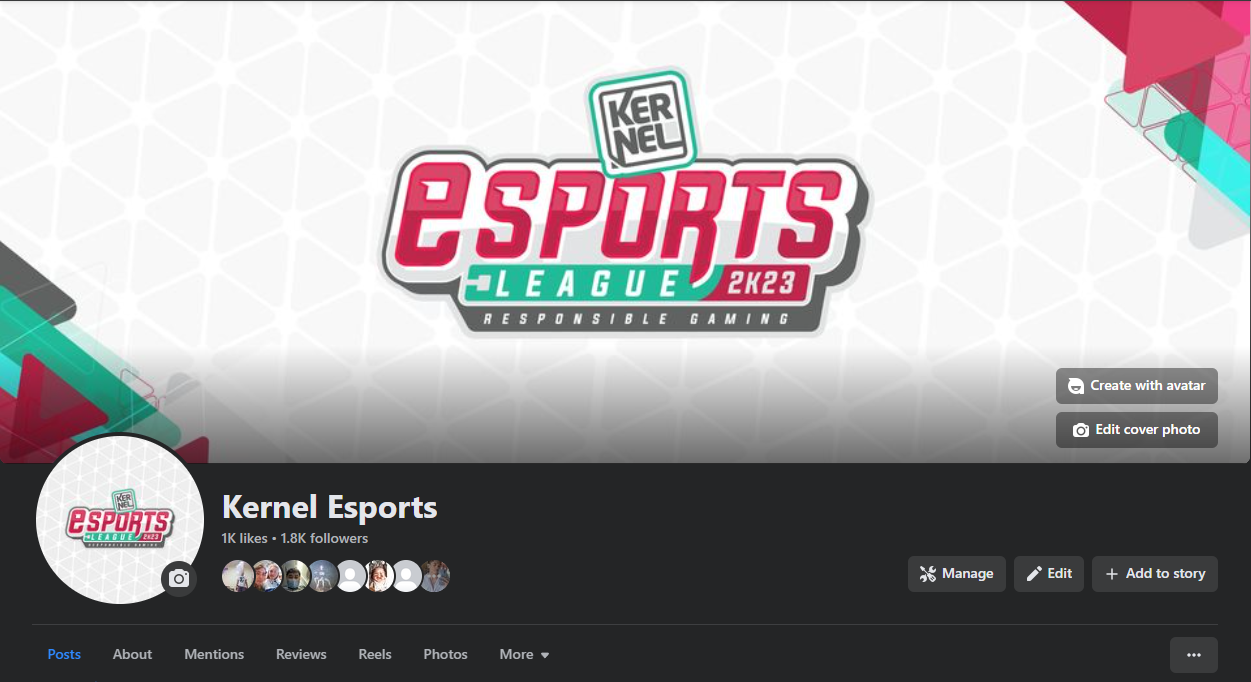Image resolution: width=1251 pixels, height=682 pixels.
Task: Go to the Reviews tab
Action: (x=301, y=654)
